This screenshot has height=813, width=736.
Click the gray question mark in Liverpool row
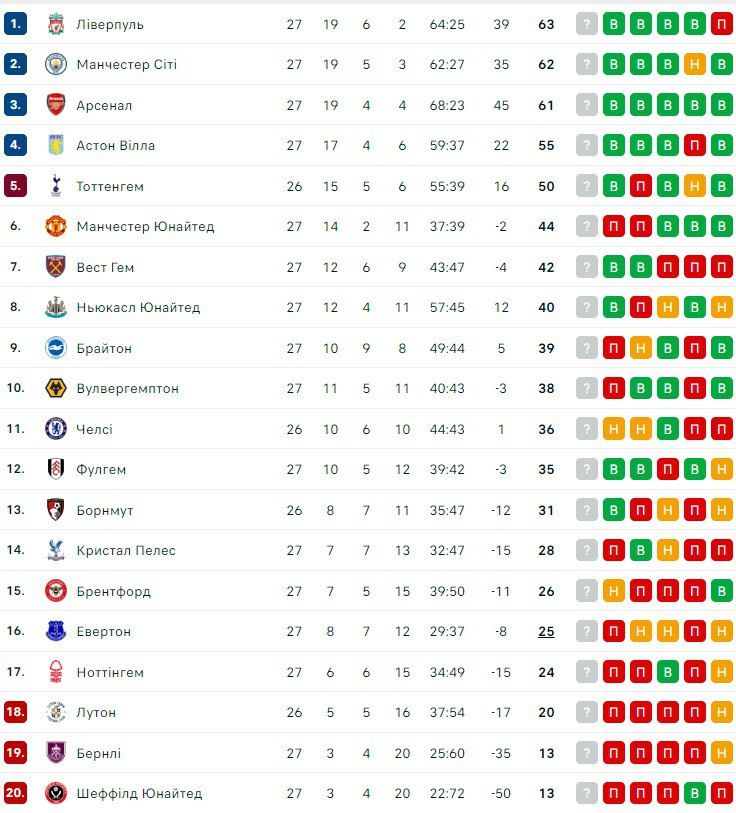pyautogui.click(x=587, y=24)
